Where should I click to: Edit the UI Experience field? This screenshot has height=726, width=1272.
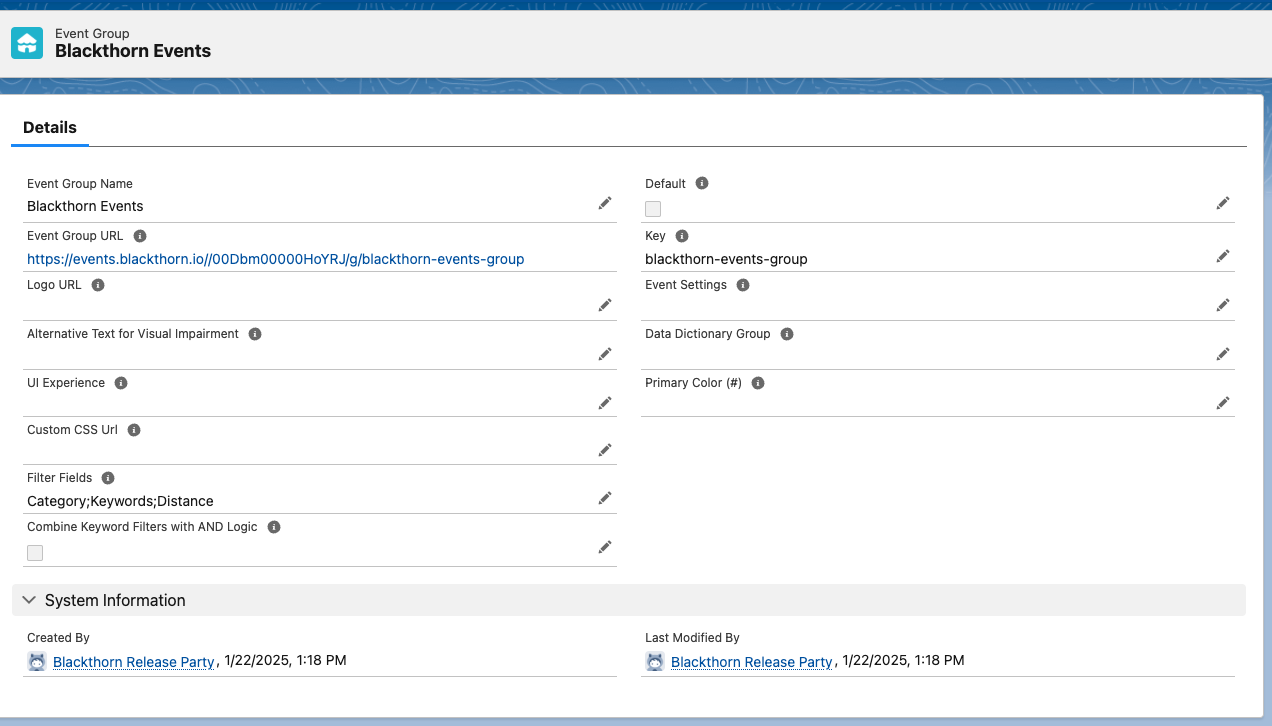605,403
